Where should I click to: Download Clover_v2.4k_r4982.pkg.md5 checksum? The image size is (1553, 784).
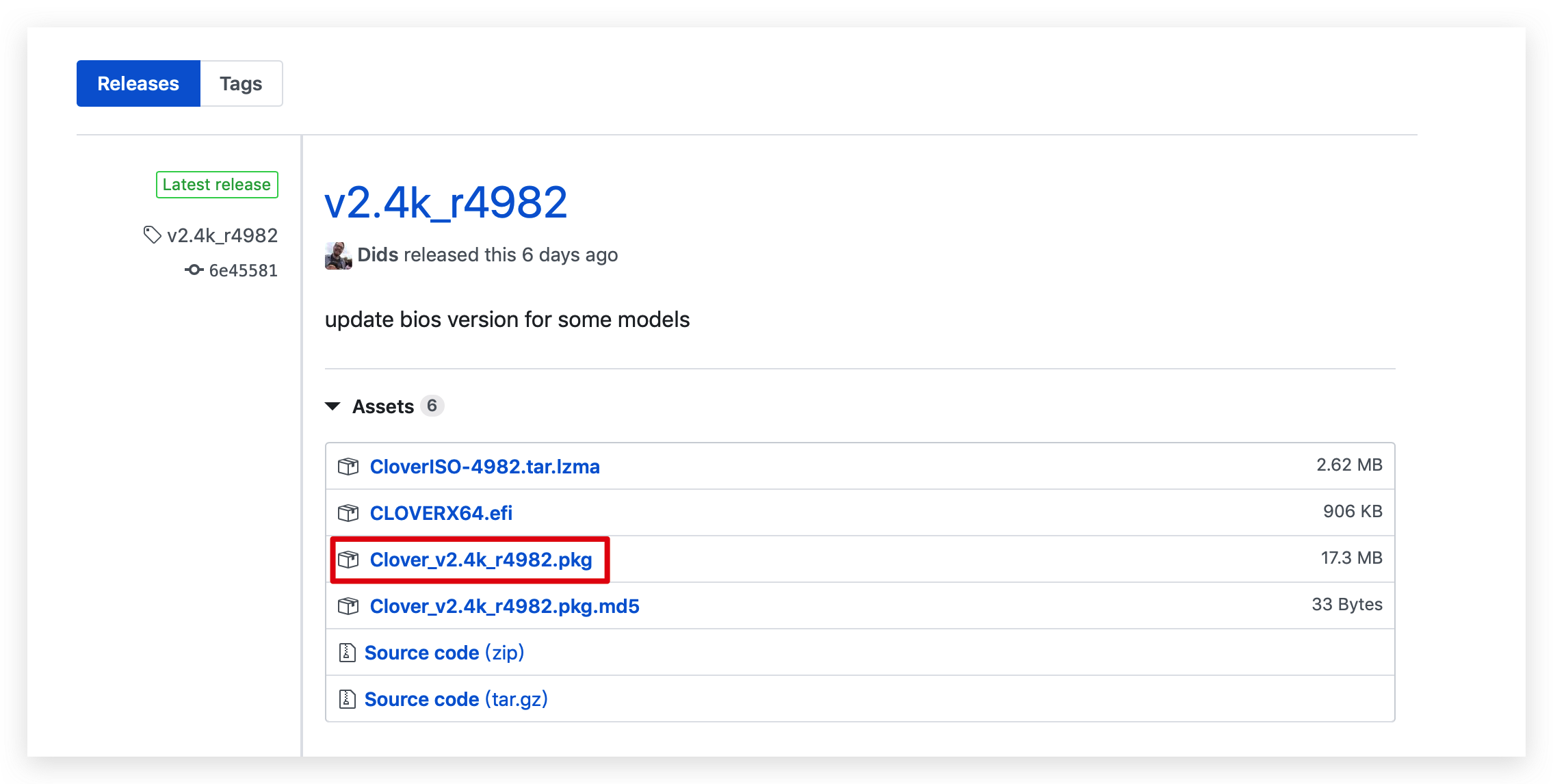pyautogui.click(x=504, y=606)
